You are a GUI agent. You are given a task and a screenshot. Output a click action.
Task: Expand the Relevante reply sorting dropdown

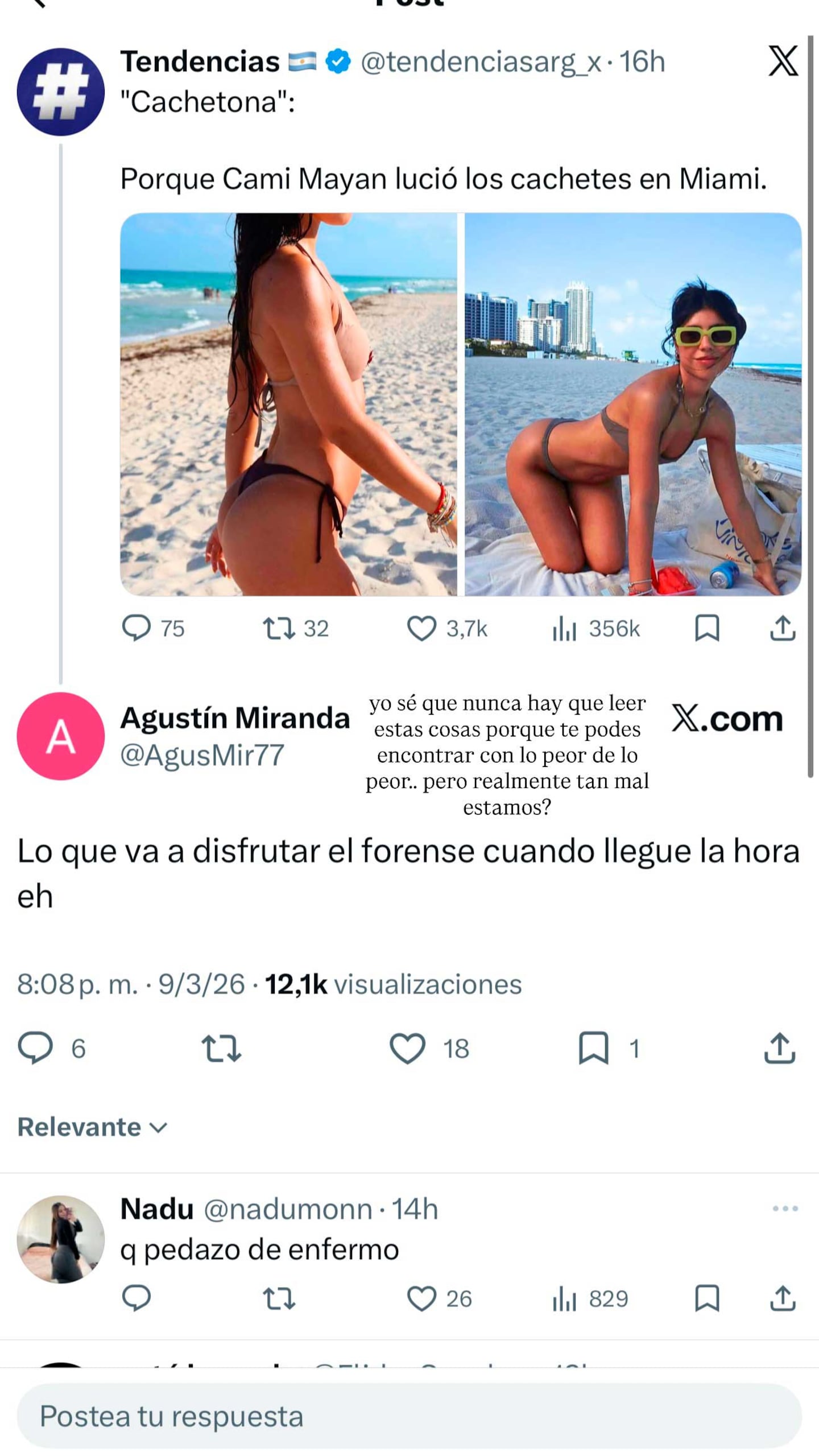coord(93,1127)
